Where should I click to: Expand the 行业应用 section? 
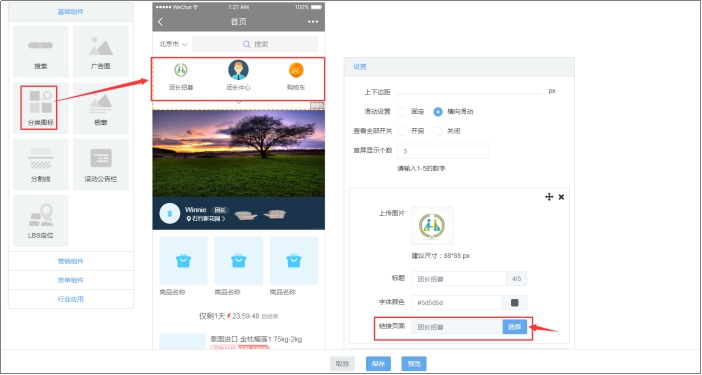(x=71, y=299)
